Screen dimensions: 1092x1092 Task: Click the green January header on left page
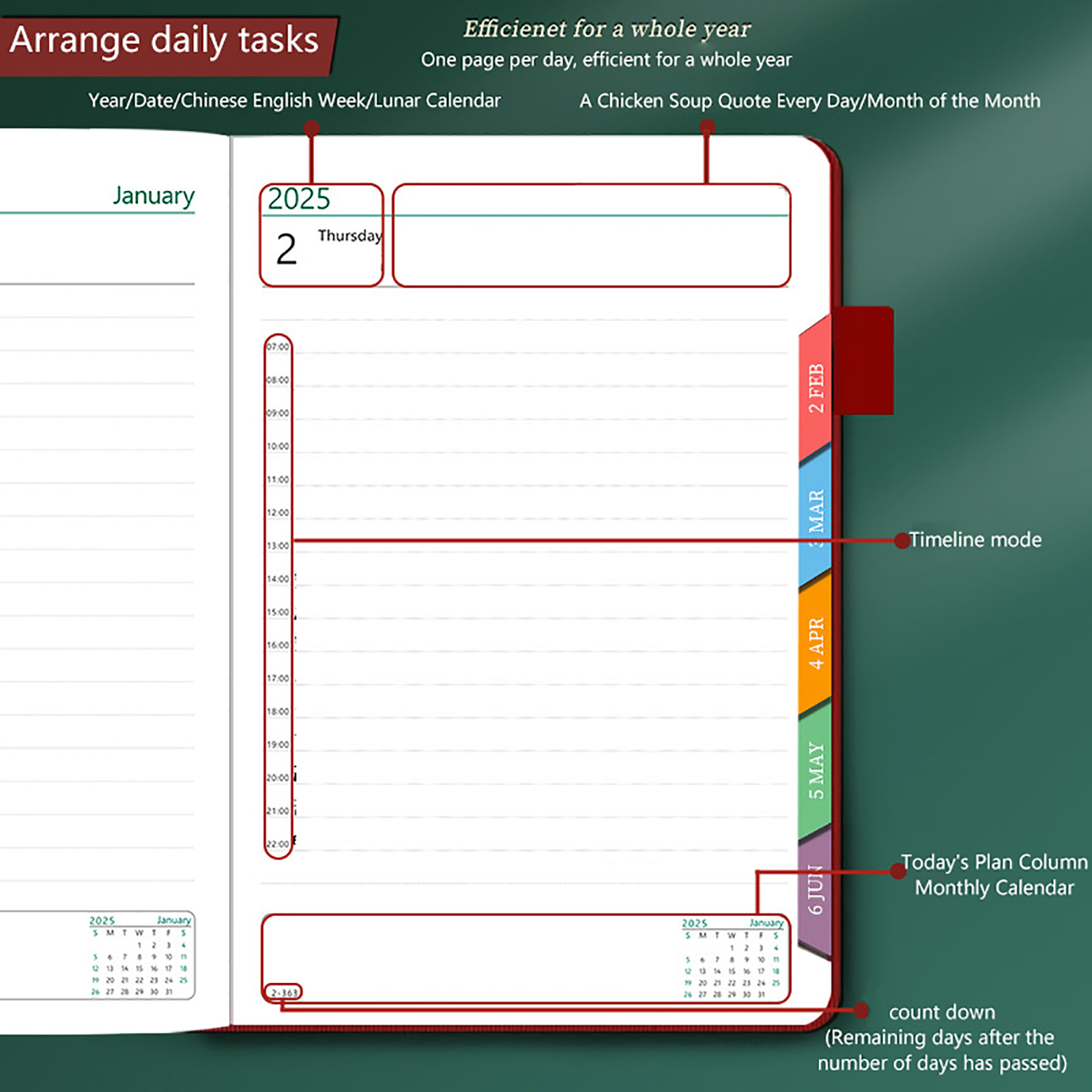154,196
